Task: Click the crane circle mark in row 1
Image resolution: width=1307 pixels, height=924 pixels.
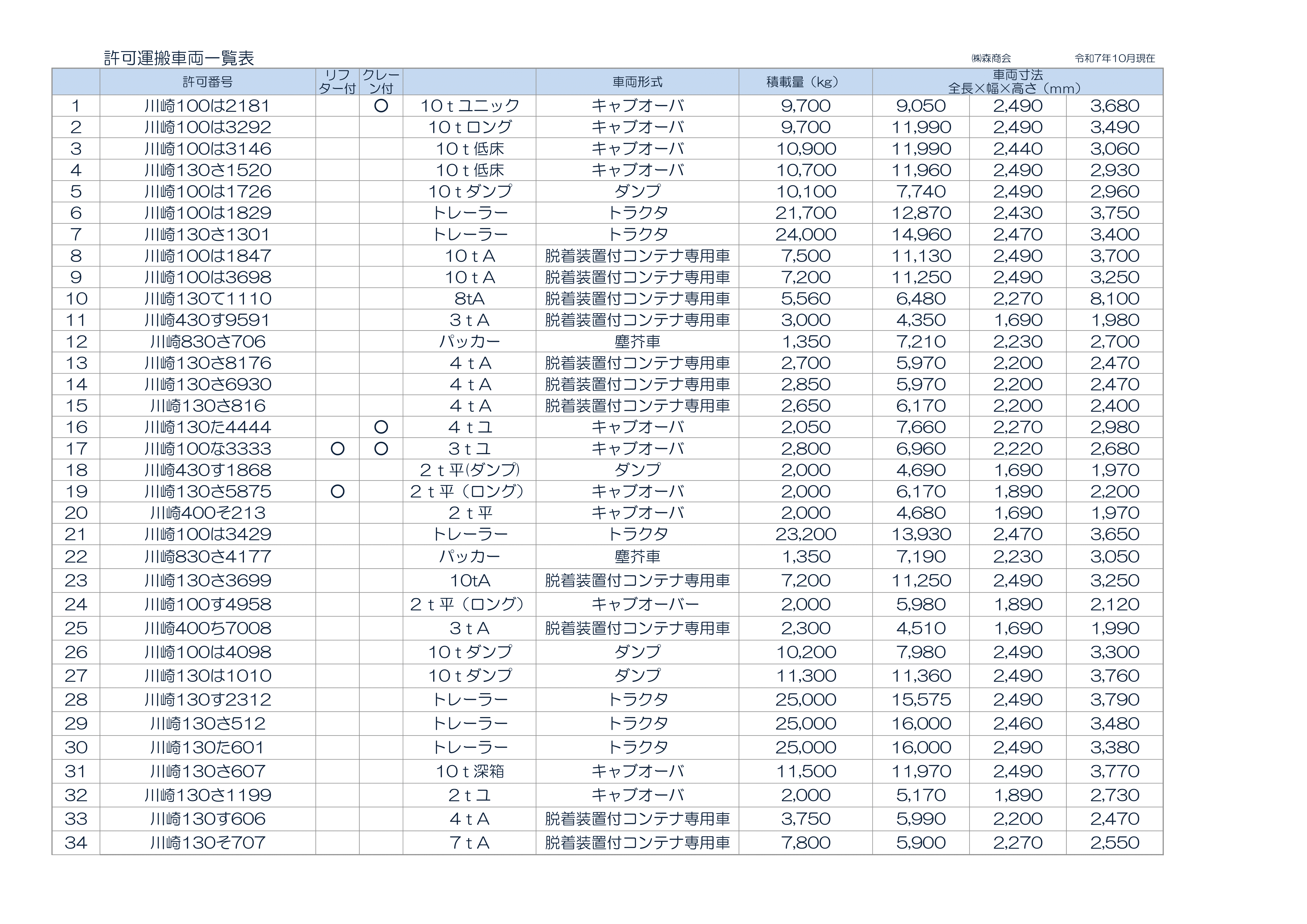Action: click(381, 106)
